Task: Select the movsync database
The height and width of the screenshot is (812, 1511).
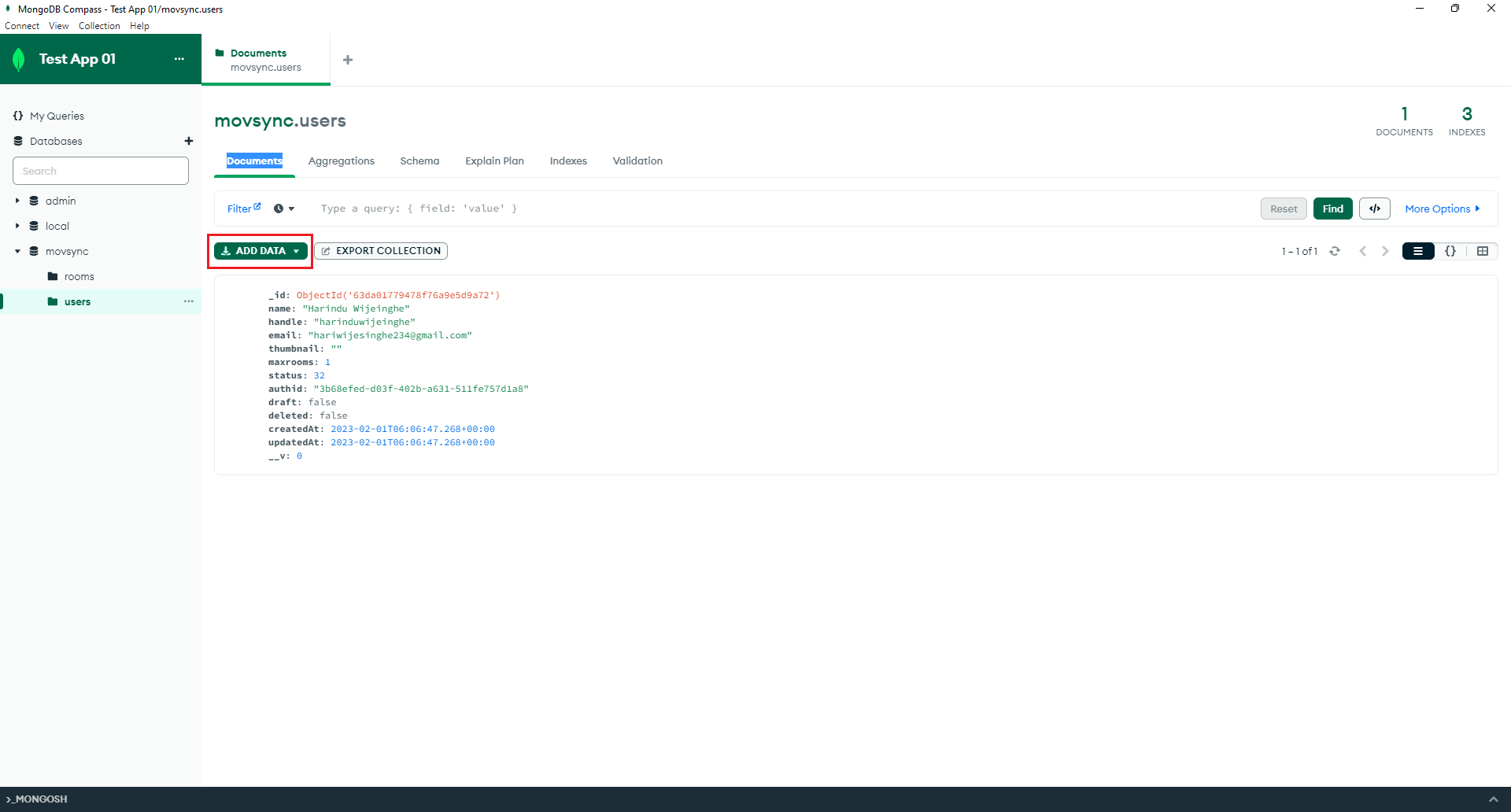Action: click(67, 251)
